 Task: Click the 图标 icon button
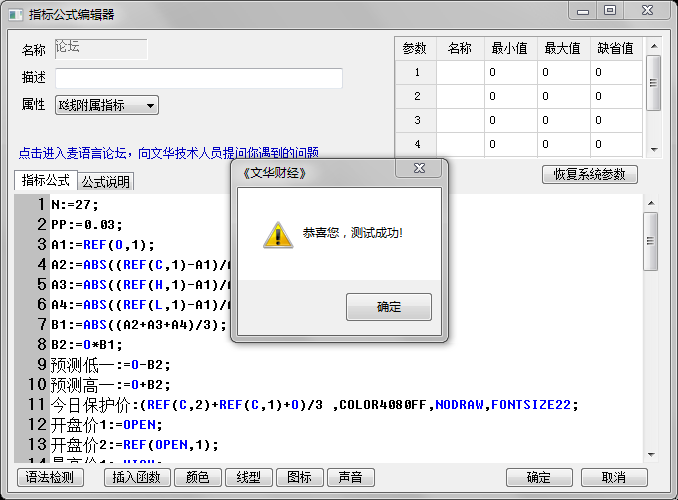300,478
